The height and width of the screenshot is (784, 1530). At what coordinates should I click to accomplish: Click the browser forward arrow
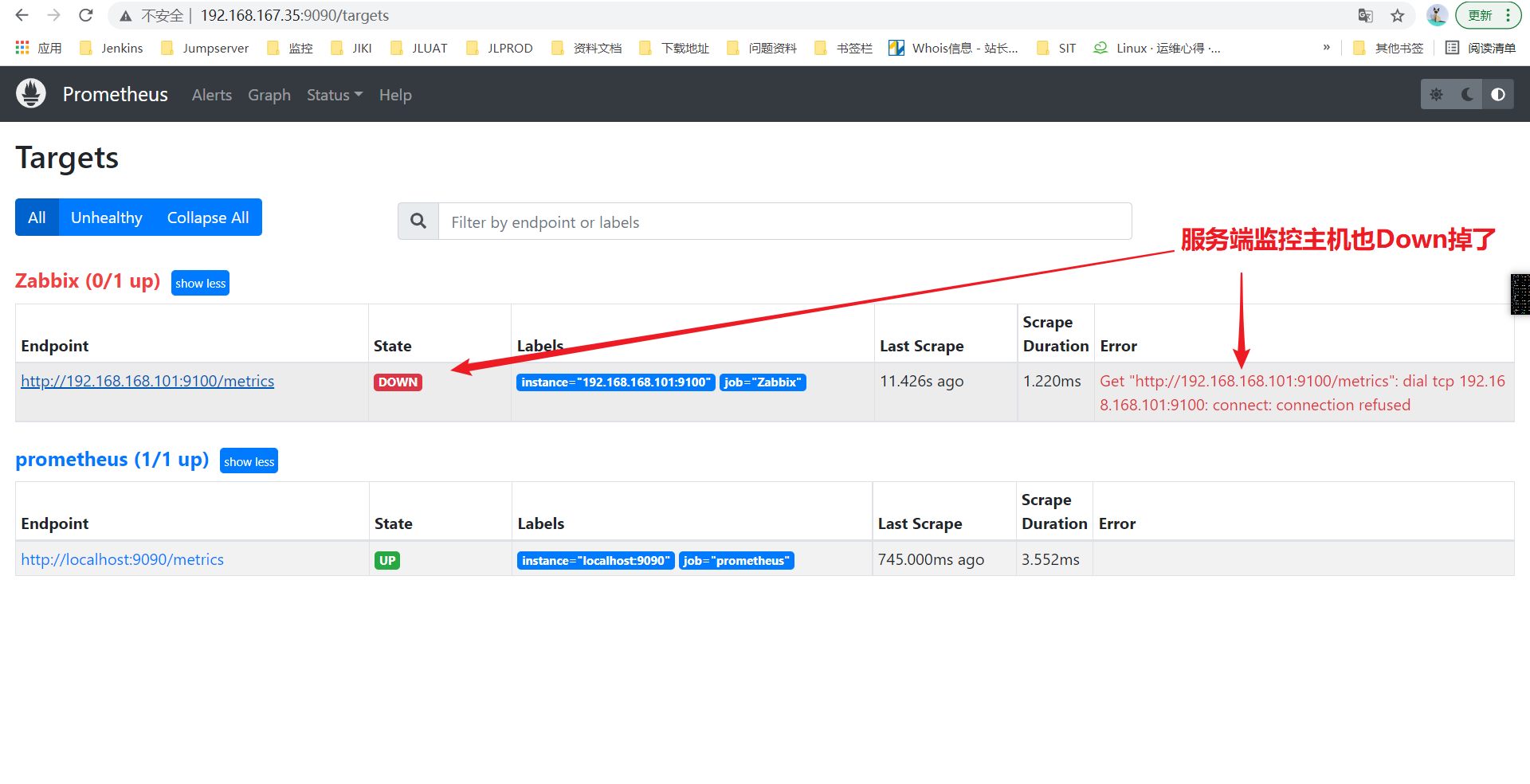(53, 15)
